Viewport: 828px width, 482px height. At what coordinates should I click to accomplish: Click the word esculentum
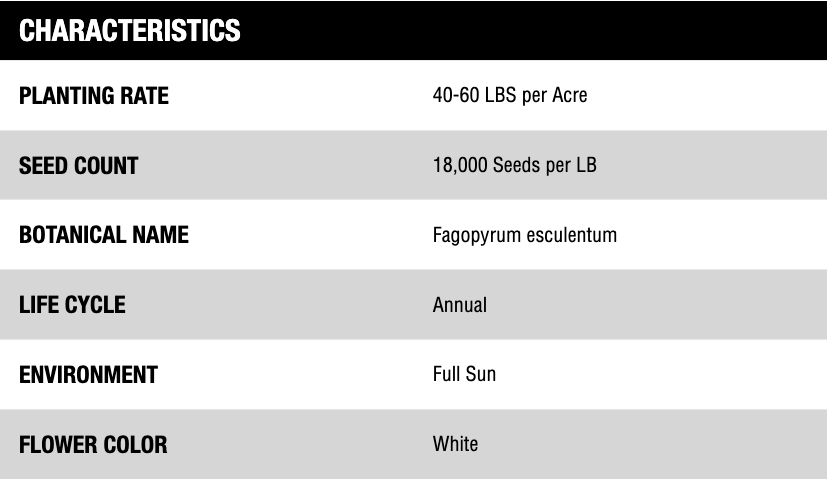(569, 236)
